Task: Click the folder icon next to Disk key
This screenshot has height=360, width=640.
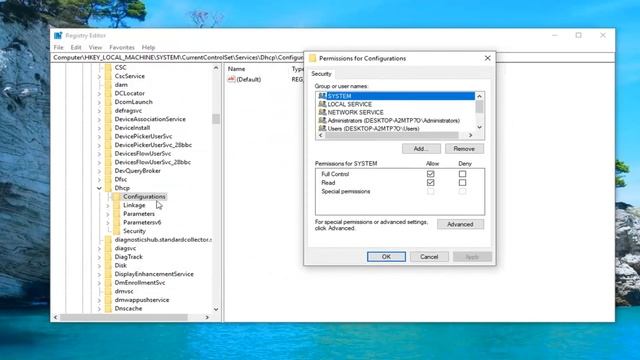Action: (x=108, y=265)
